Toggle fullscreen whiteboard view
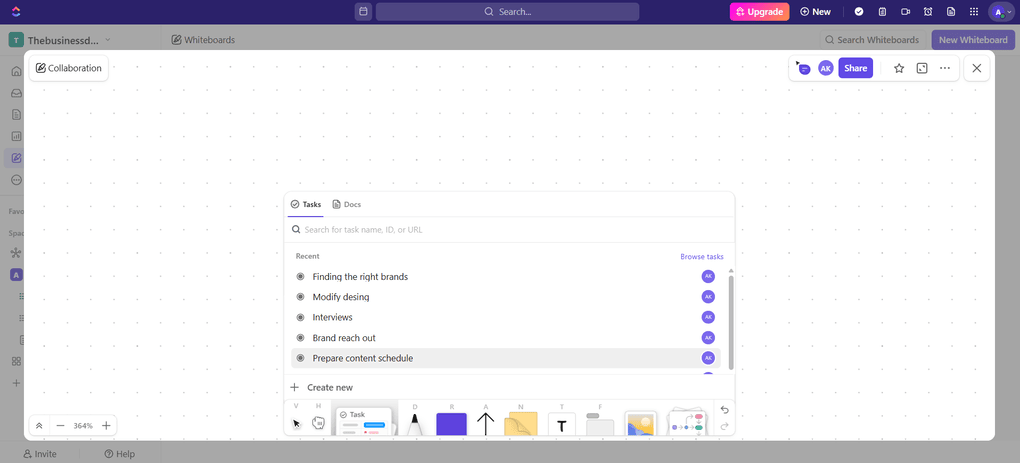1020x463 pixels. point(922,68)
